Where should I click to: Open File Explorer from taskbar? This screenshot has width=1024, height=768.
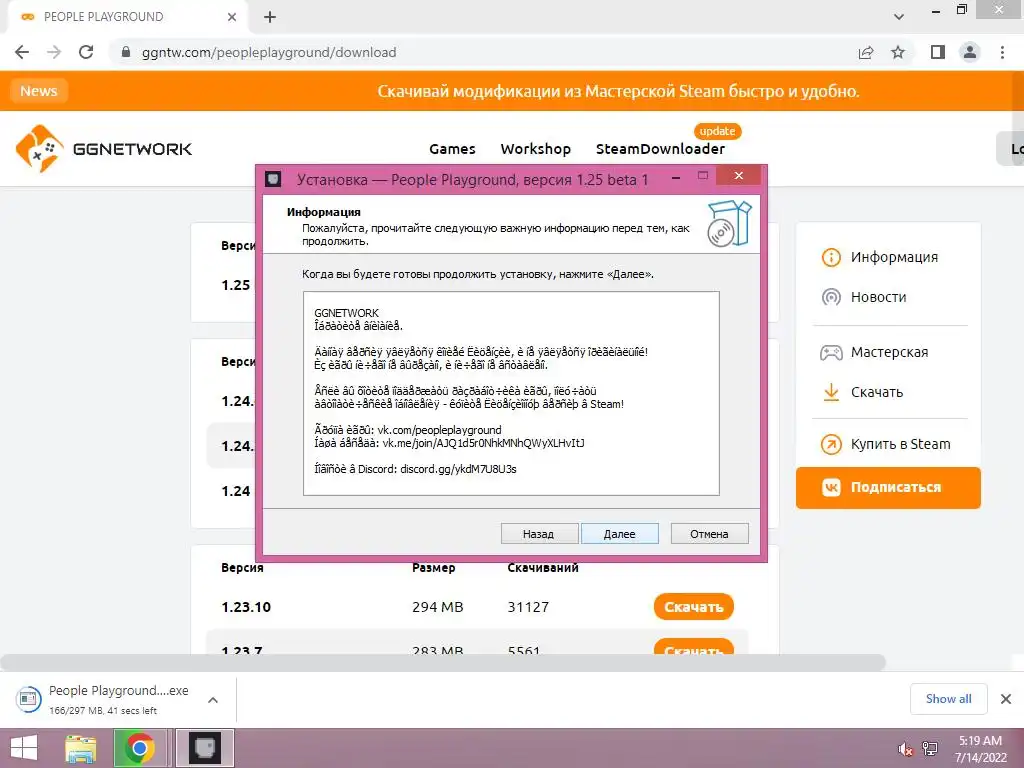click(x=80, y=748)
